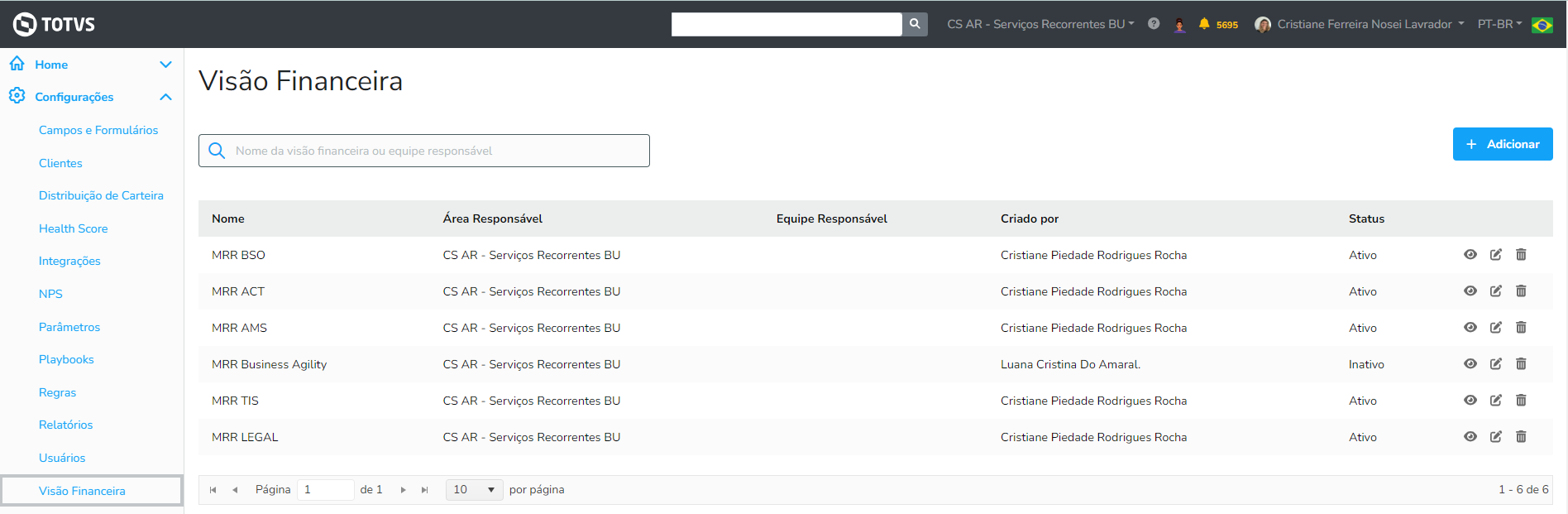Open the PT-BR language dropdown
The height and width of the screenshot is (514, 1568).
1499,24
